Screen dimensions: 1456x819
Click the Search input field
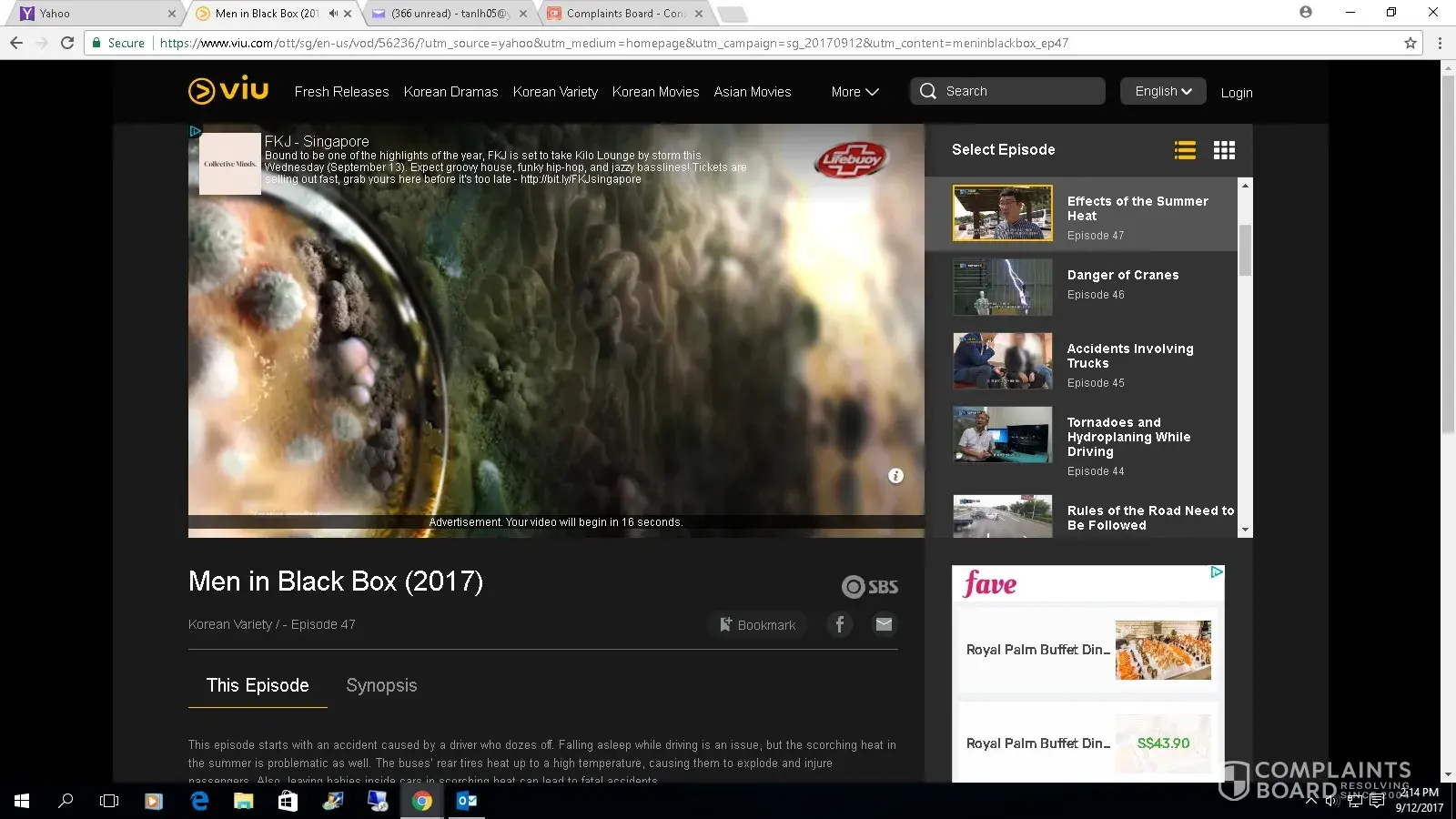coord(1019,91)
